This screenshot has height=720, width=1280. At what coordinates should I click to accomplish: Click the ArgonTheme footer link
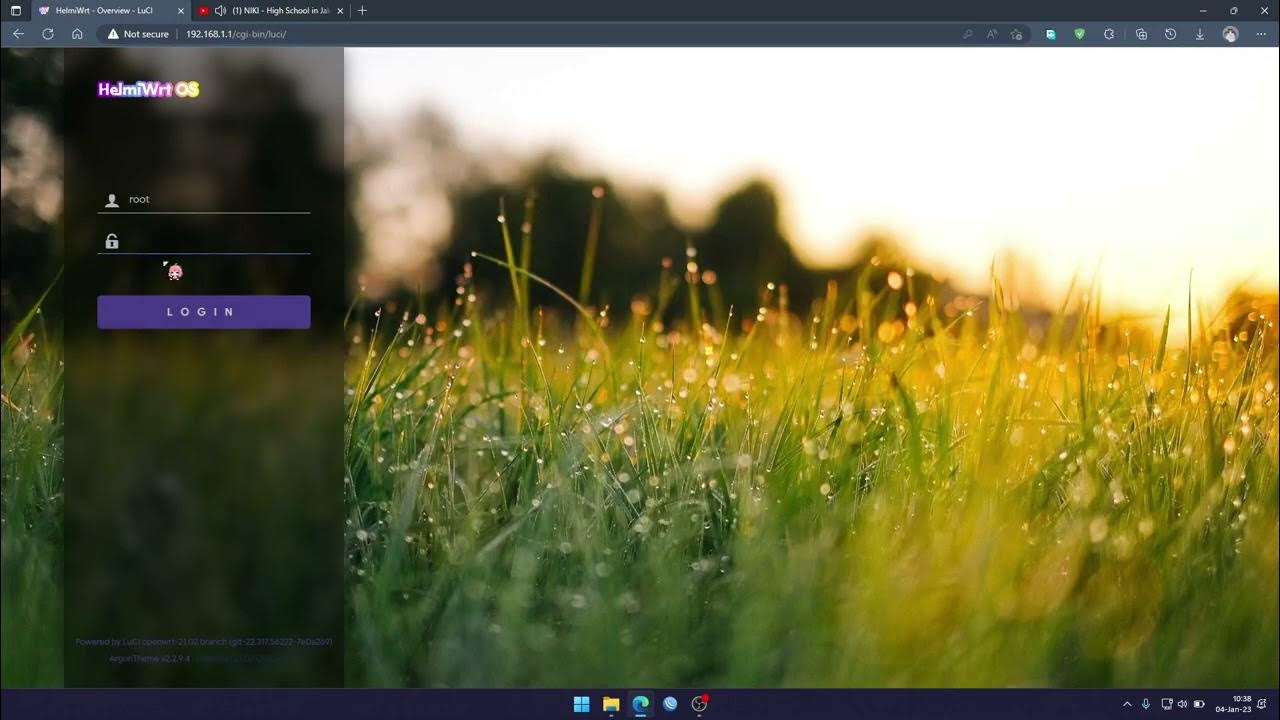[x=149, y=658]
